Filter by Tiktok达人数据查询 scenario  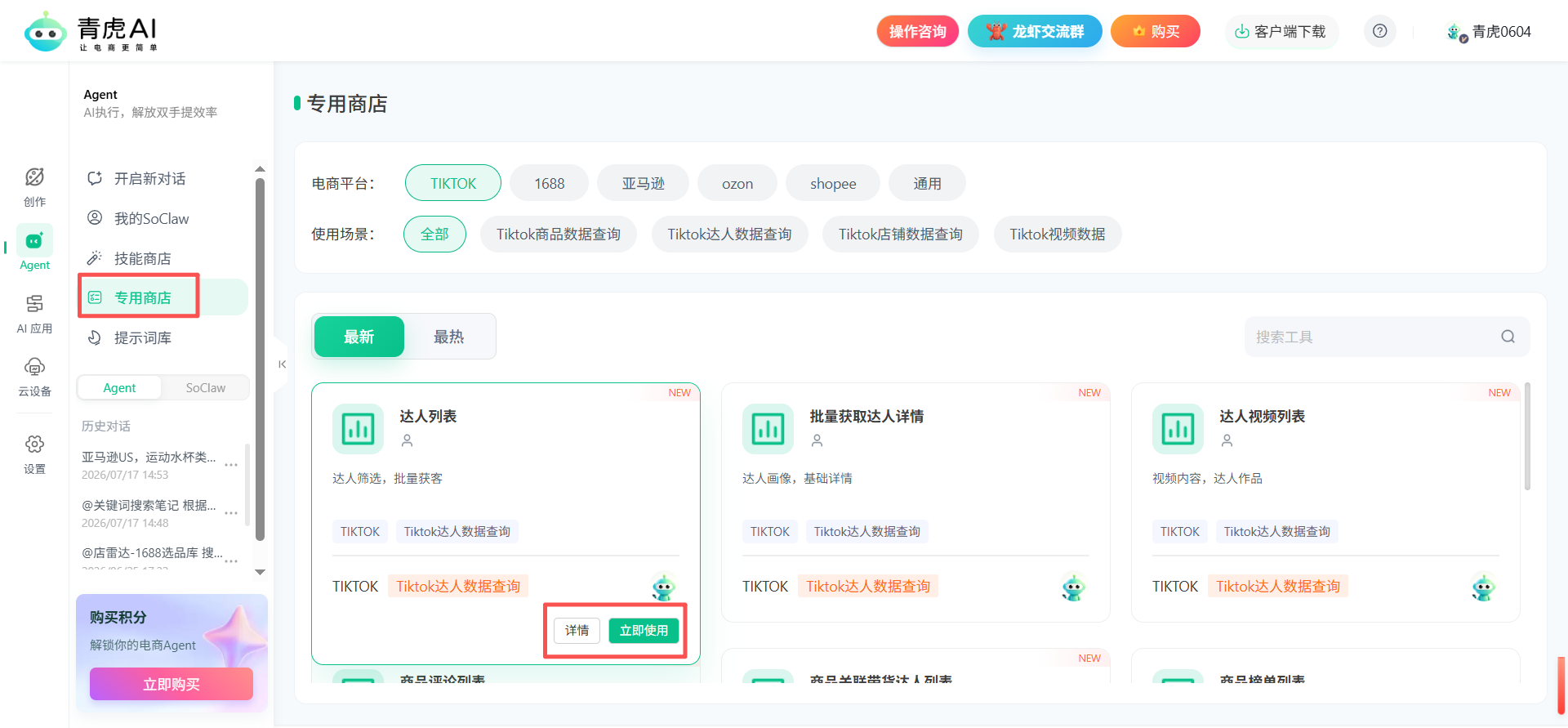(x=729, y=234)
